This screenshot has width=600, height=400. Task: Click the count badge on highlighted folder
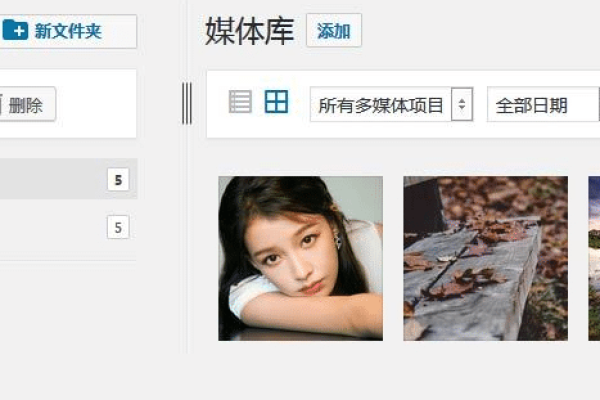(x=118, y=180)
